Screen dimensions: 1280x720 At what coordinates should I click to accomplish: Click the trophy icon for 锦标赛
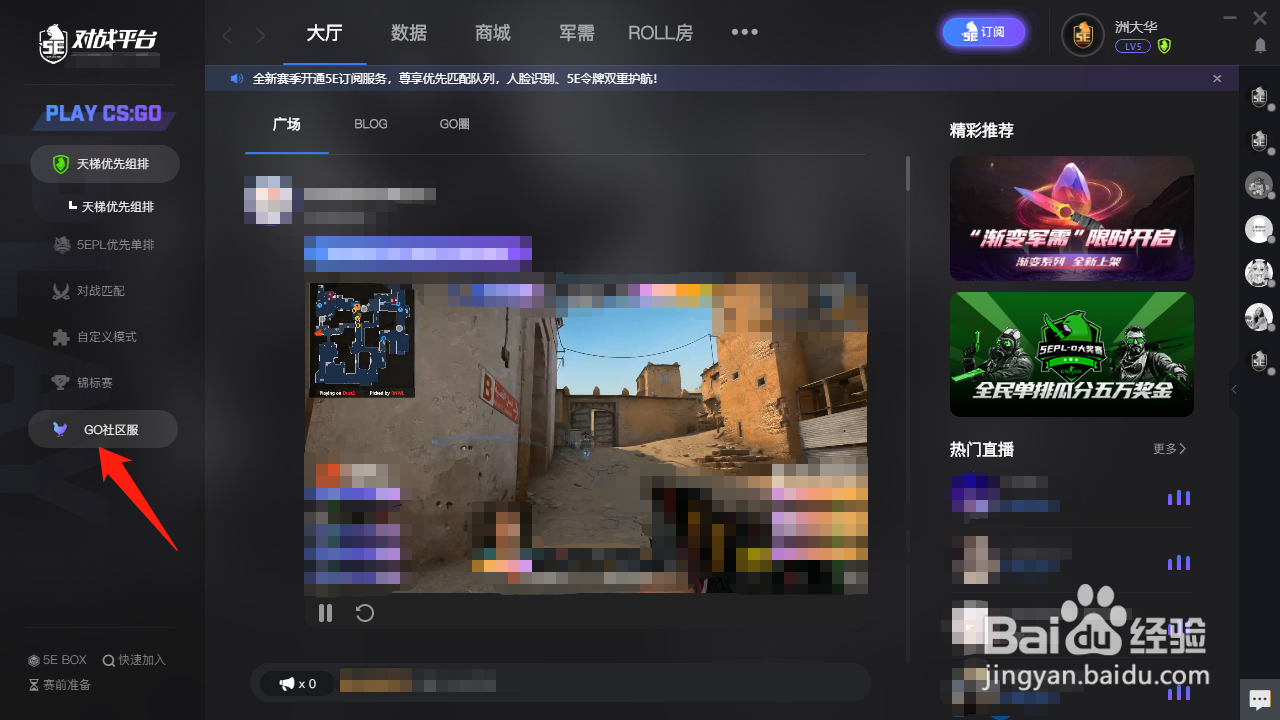click(61, 383)
